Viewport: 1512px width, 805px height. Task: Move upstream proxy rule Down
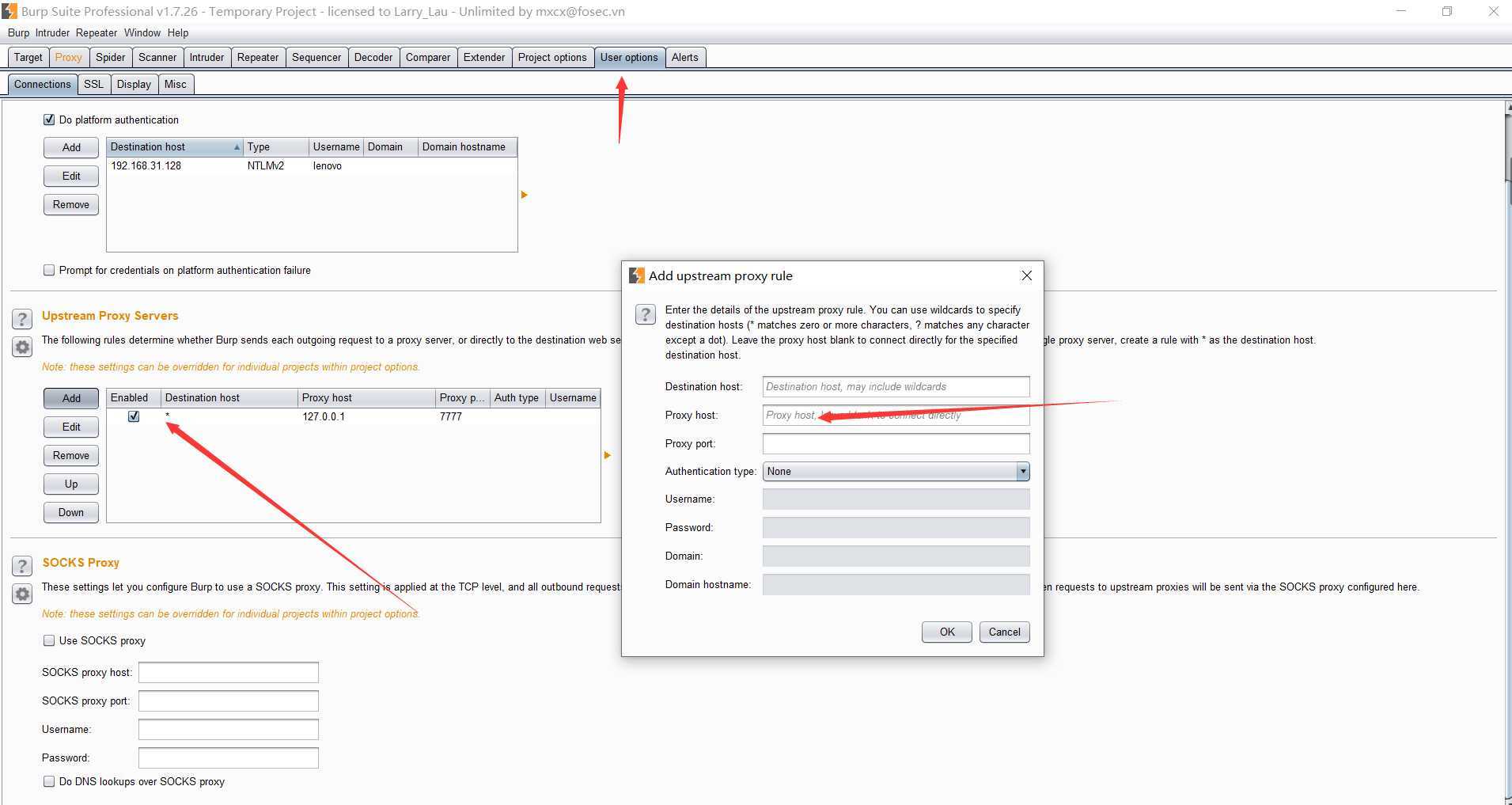71,512
